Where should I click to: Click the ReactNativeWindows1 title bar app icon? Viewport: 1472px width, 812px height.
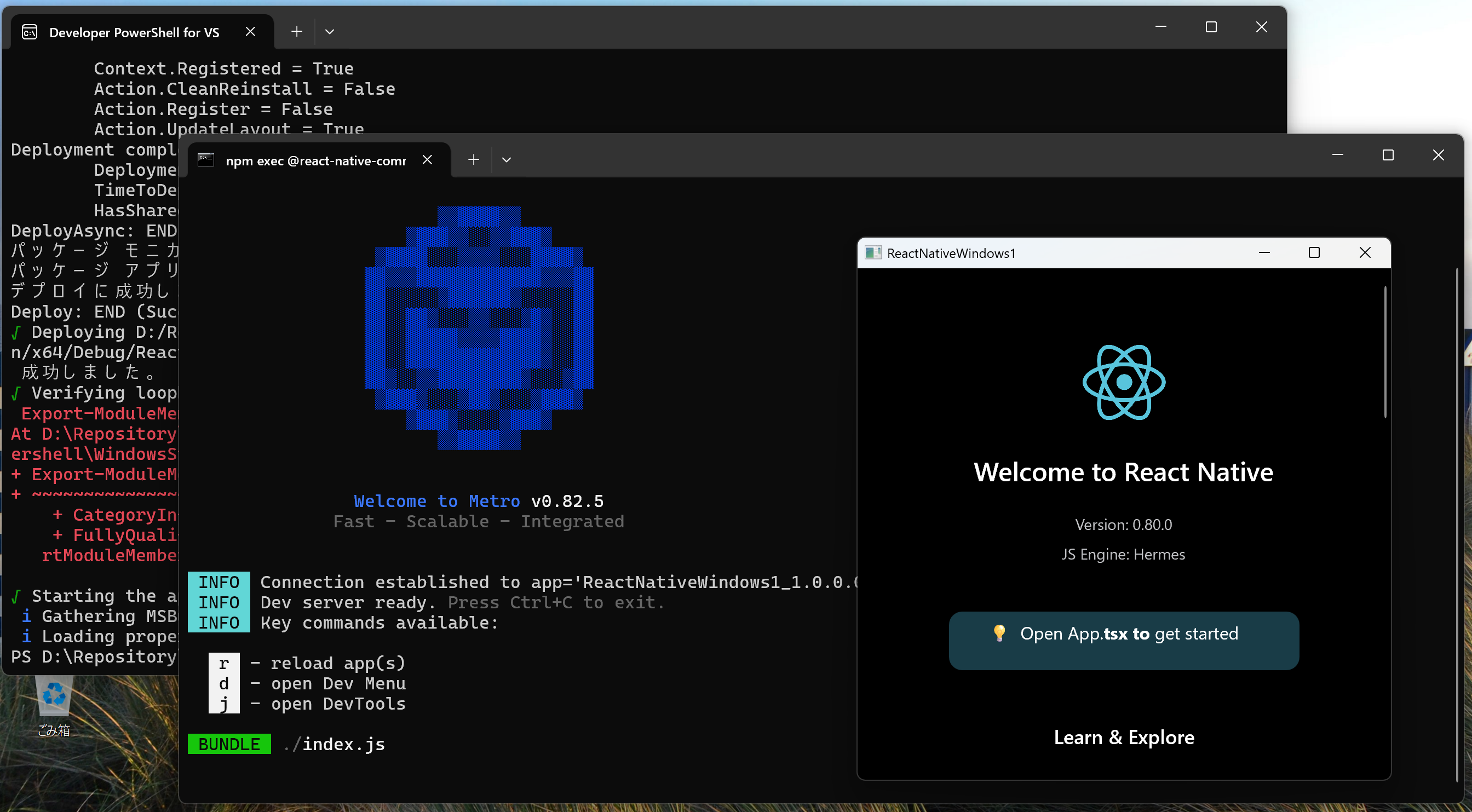click(872, 252)
